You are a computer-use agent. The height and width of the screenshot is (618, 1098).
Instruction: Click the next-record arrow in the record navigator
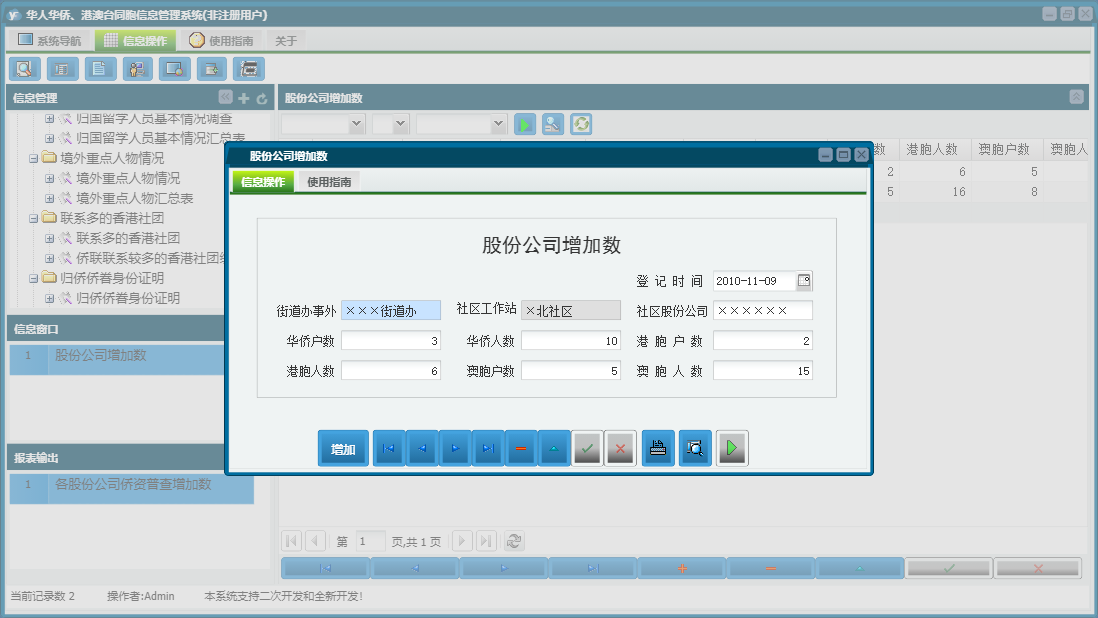455,448
